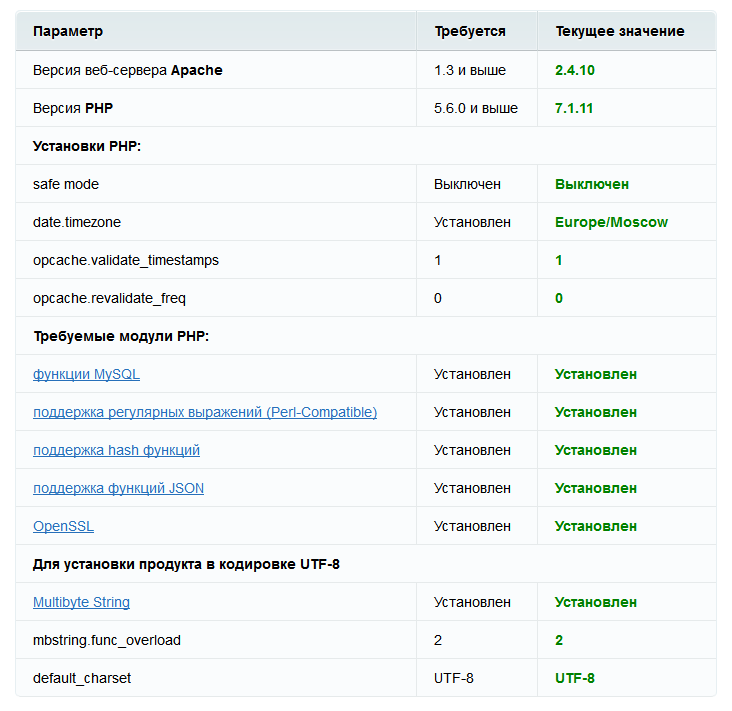Select the PHP version value 7.1.11
The width and height of the screenshot is (732, 711).
click(x=574, y=108)
